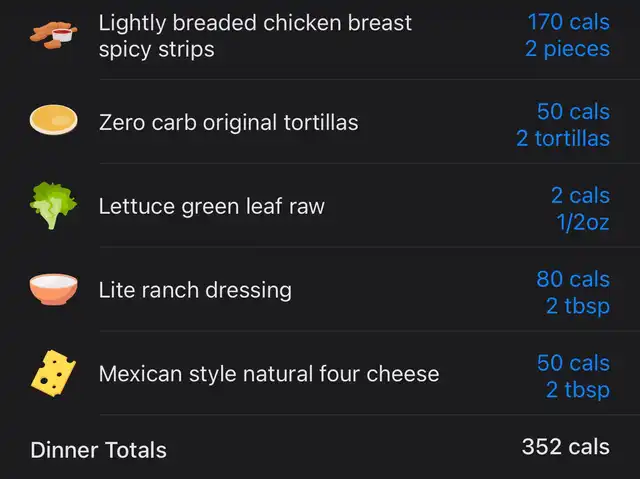Open Zero carb original tortillas entry
The width and height of the screenshot is (640, 479).
[x=229, y=122]
